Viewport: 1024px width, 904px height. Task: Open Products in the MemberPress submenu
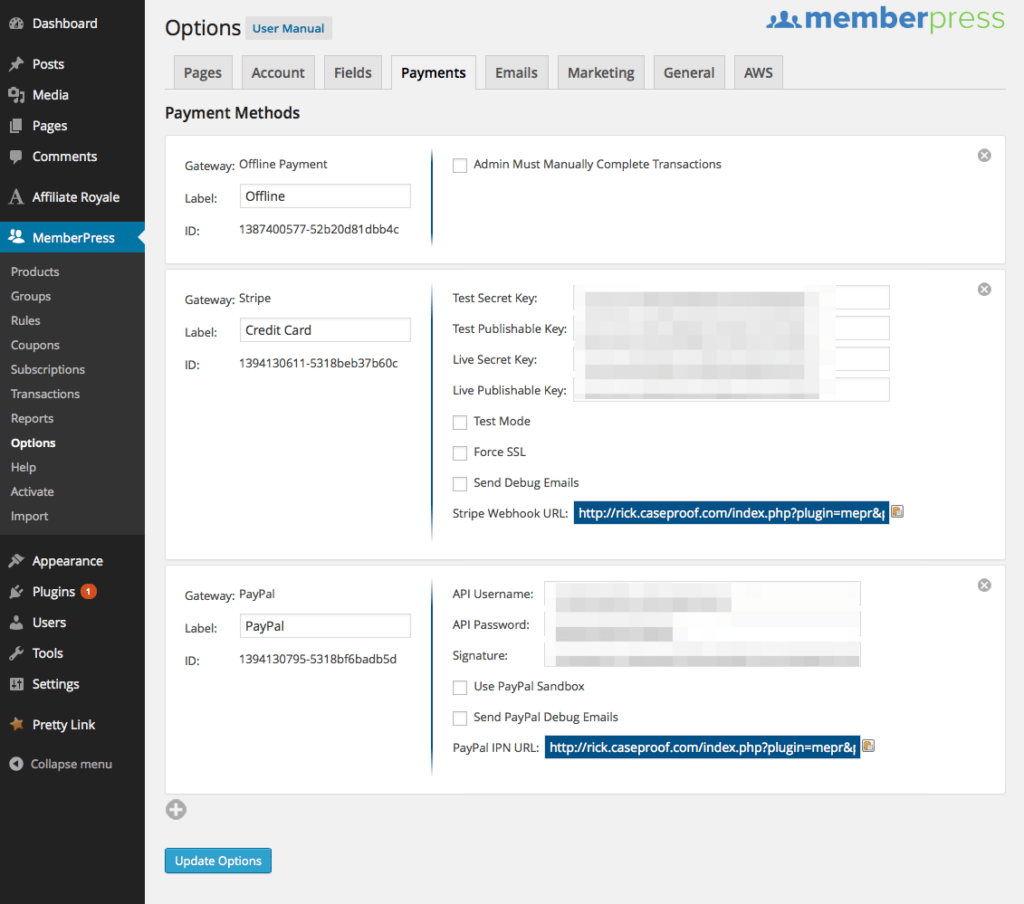(x=35, y=272)
